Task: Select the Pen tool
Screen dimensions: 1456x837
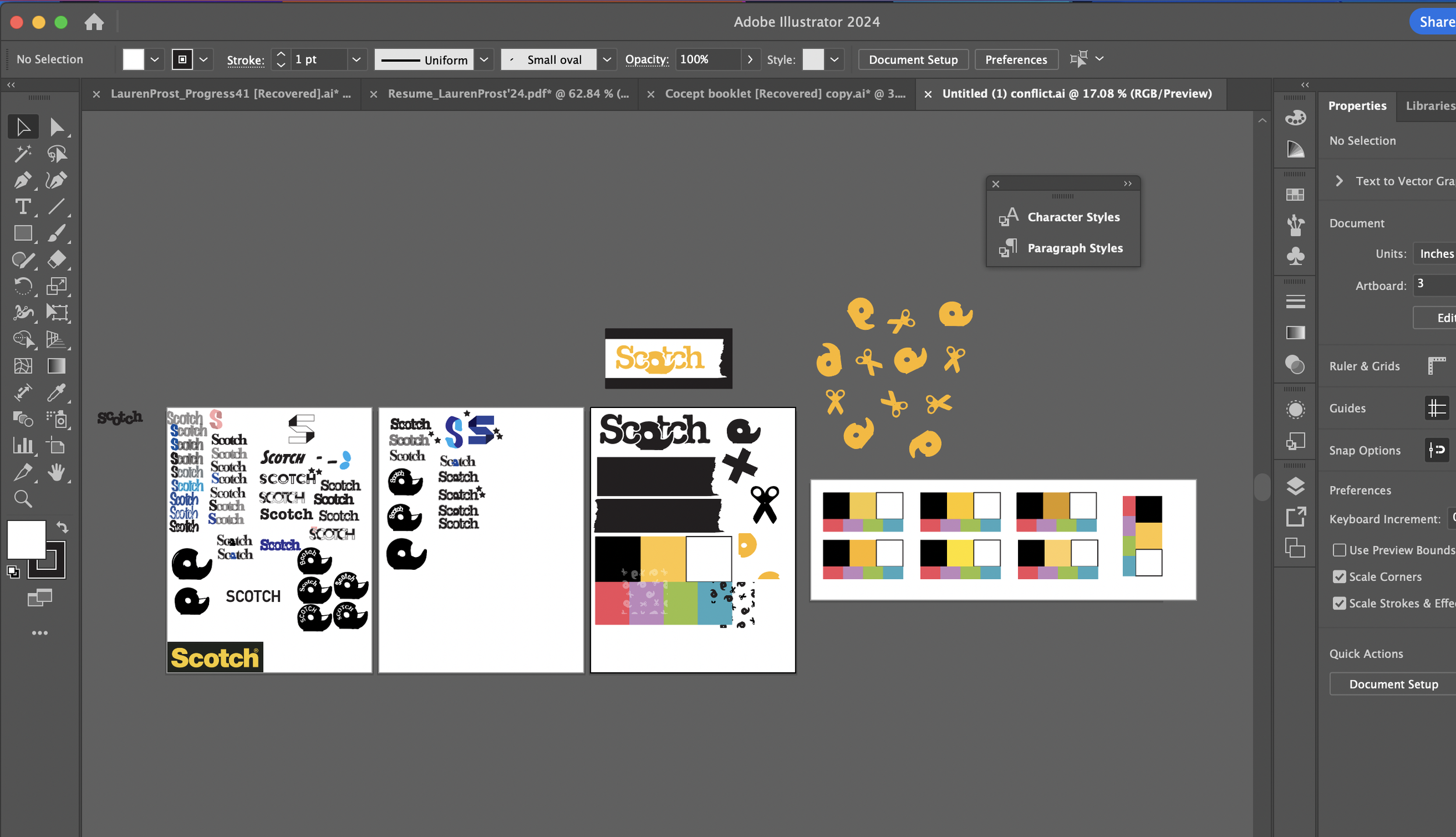Action: (22, 180)
